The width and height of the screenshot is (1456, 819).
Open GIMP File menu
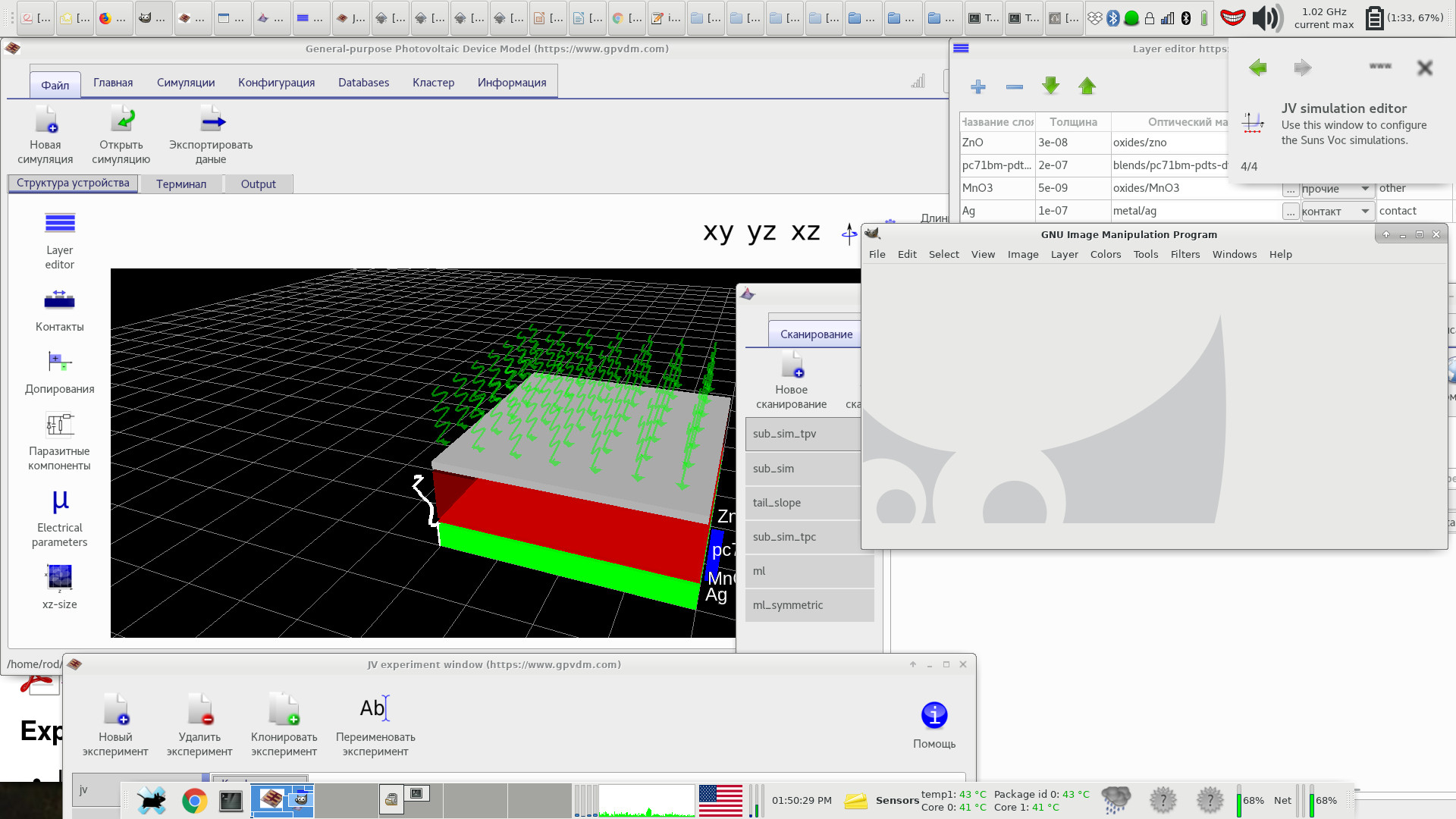[877, 254]
